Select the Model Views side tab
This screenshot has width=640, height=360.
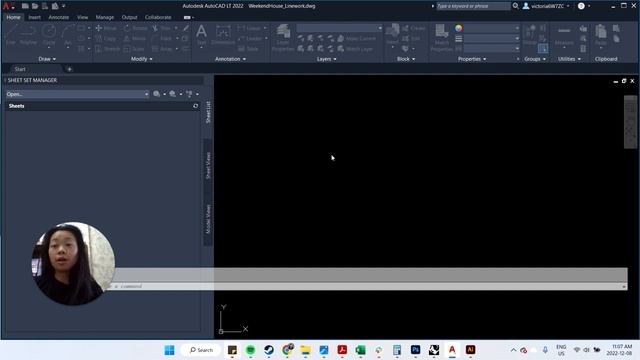(208, 219)
